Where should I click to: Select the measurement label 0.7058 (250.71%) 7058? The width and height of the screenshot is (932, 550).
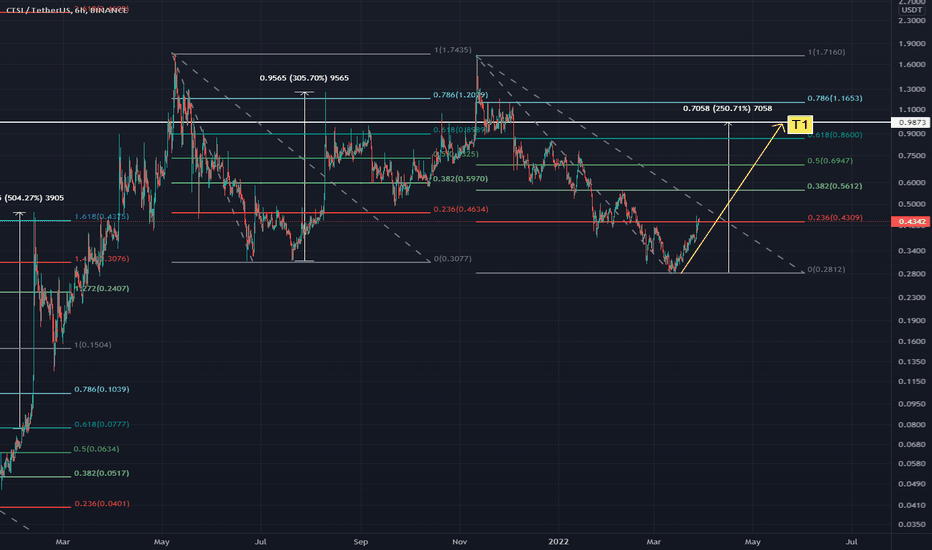pyautogui.click(x=728, y=108)
